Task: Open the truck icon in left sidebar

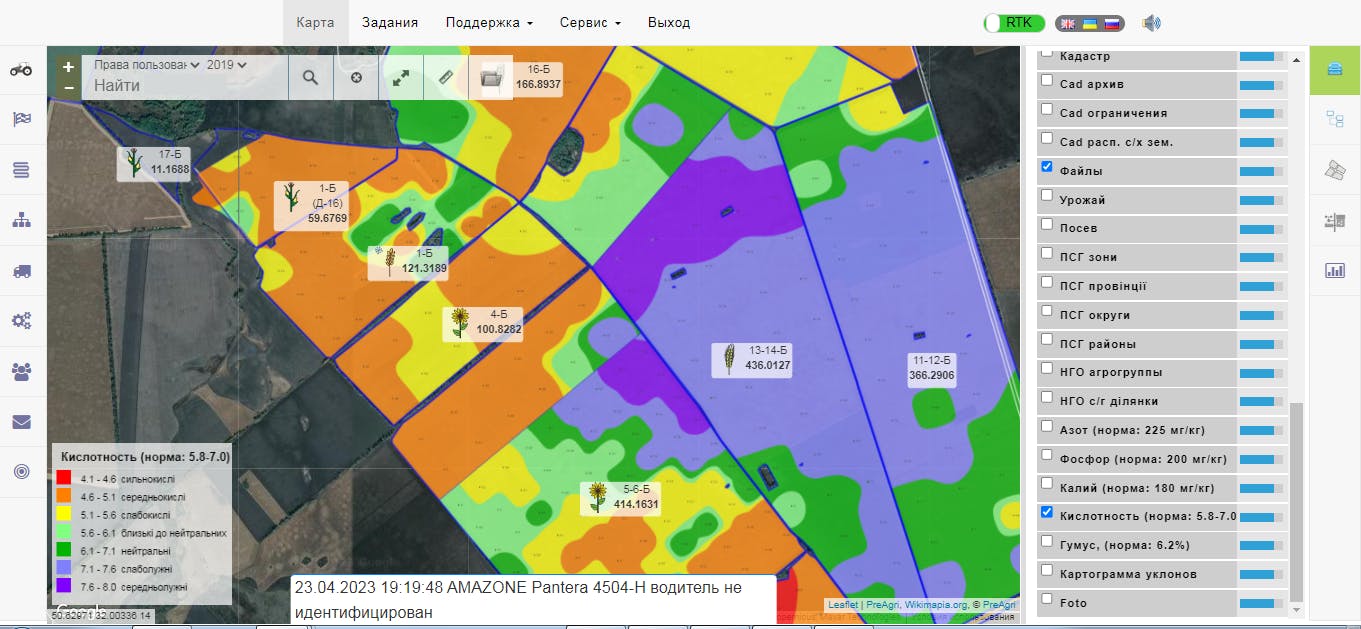Action: pyautogui.click(x=21, y=271)
